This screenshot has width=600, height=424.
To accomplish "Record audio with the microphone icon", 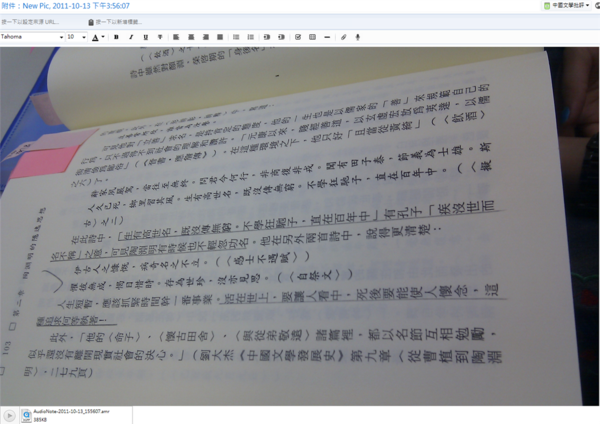I will 358,37.
